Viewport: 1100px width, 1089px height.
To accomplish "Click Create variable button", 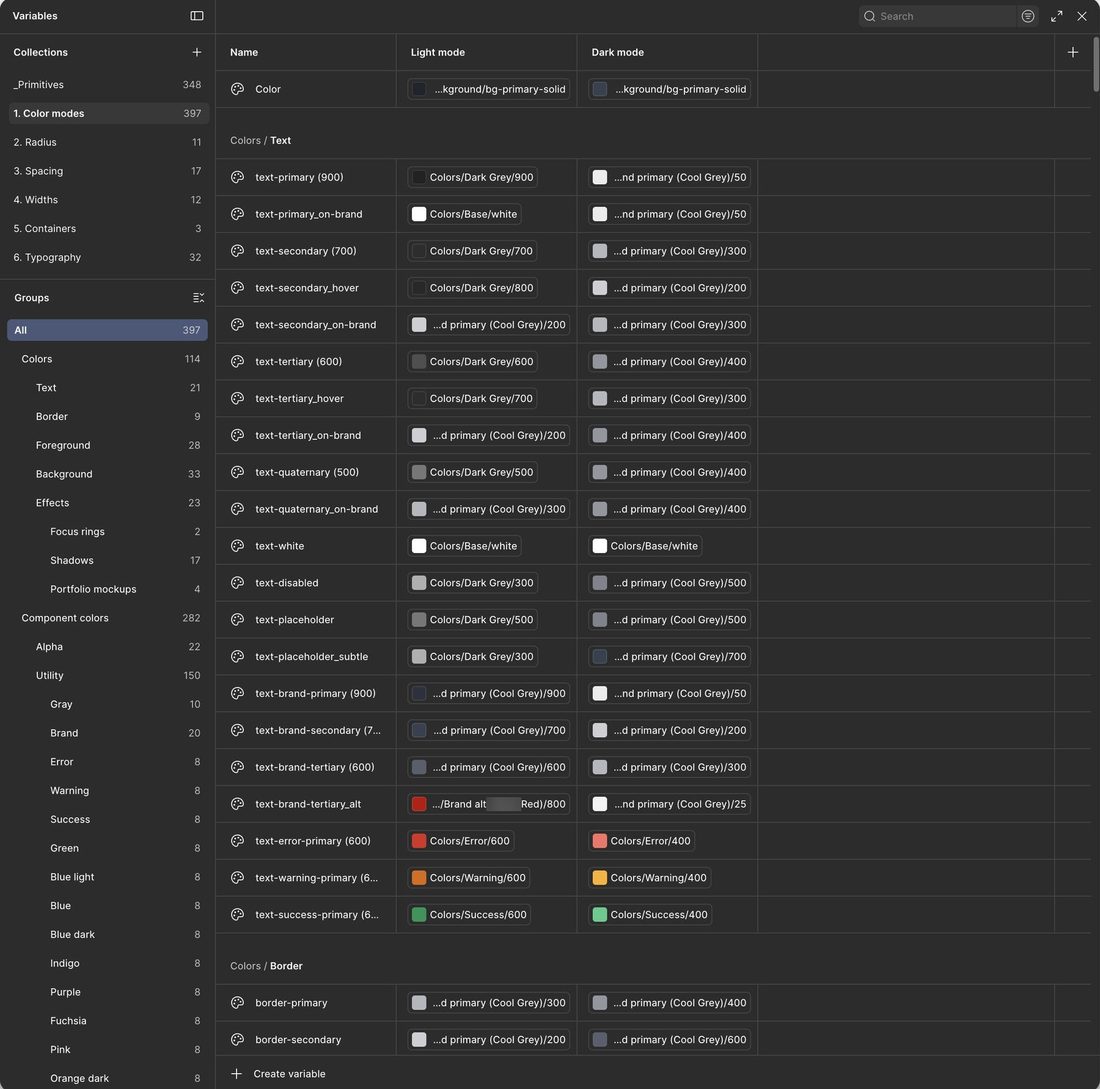I will [279, 1074].
